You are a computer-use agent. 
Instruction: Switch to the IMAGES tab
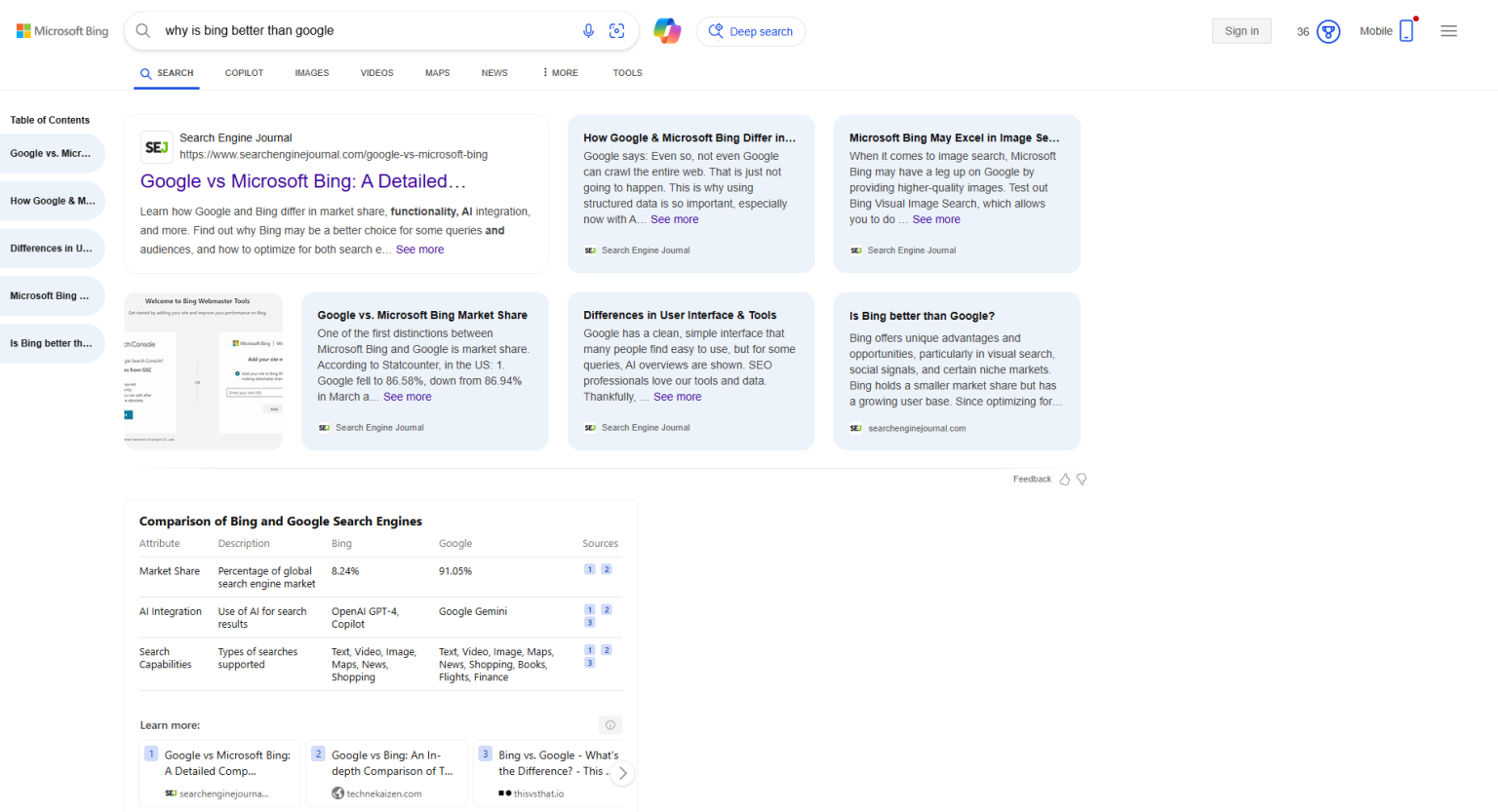(312, 73)
